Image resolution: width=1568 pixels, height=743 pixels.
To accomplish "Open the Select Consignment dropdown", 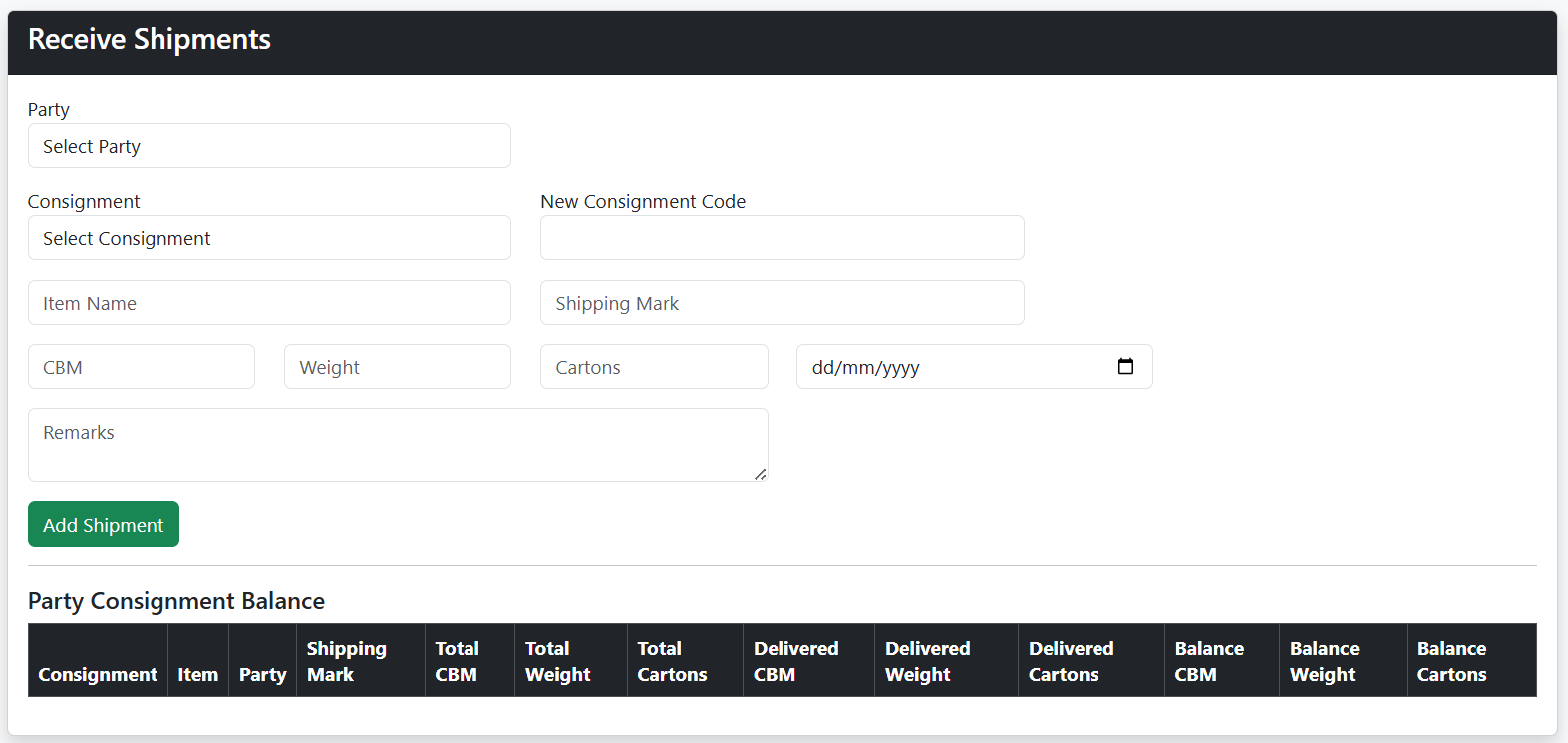I will 269,238.
